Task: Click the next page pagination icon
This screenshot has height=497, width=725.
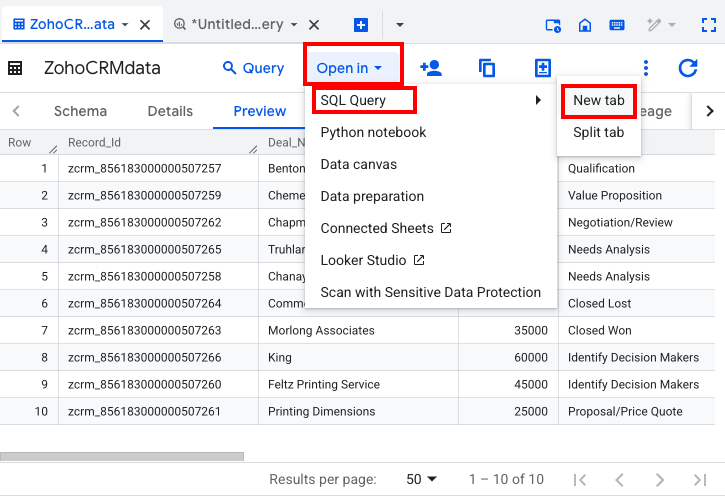Action: tap(660, 480)
